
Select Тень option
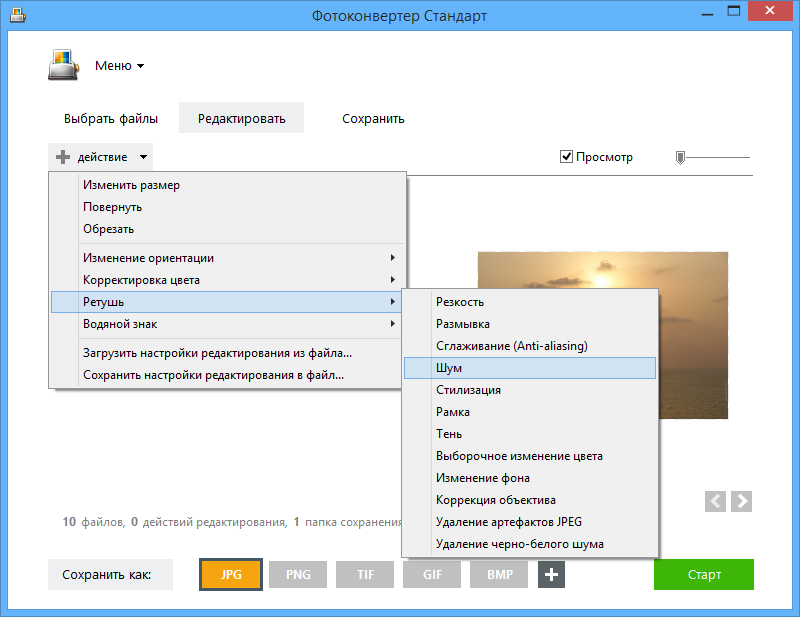[x=530, y=434]
